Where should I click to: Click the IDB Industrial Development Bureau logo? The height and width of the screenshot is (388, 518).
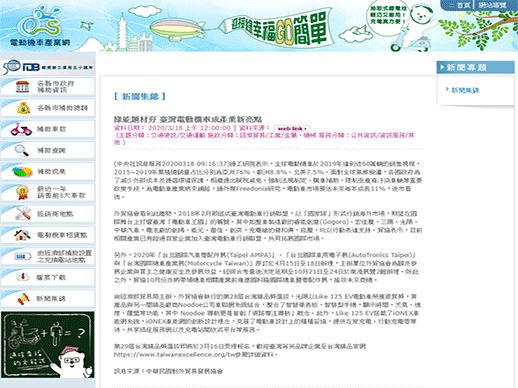tap(48, 67)
